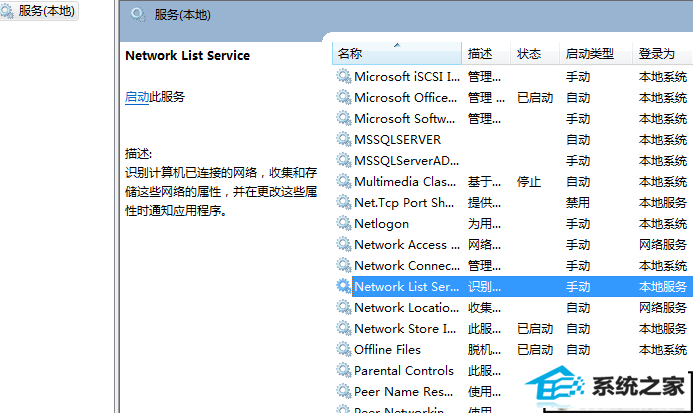Click 已启动 status of Offline Files service

pyautogui.click(x=535, y=350)
